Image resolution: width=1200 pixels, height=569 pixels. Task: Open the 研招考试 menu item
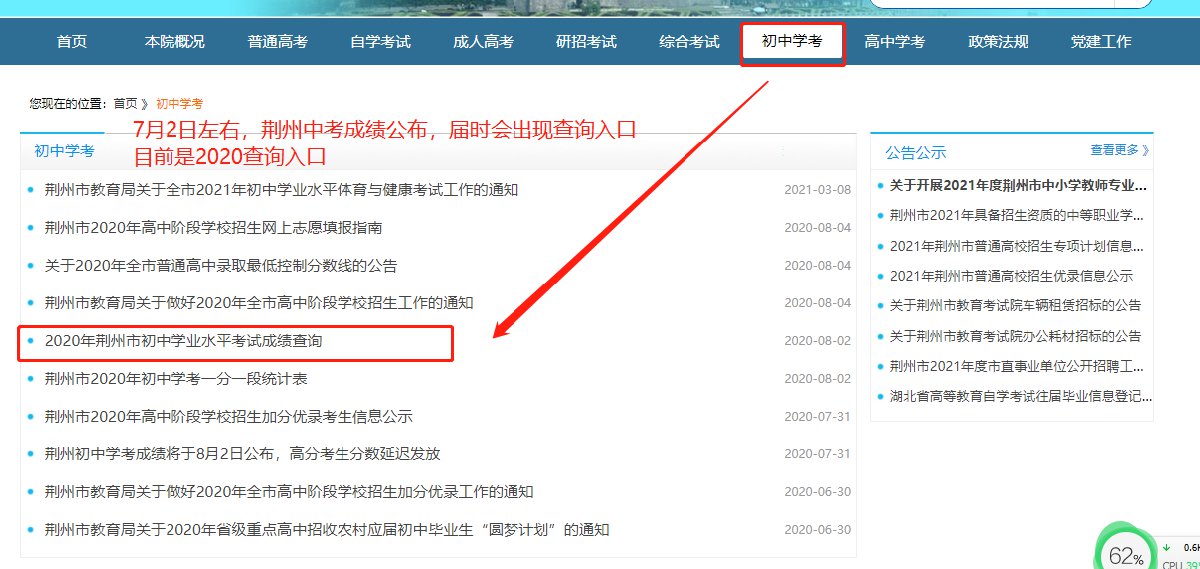point(587,42)
